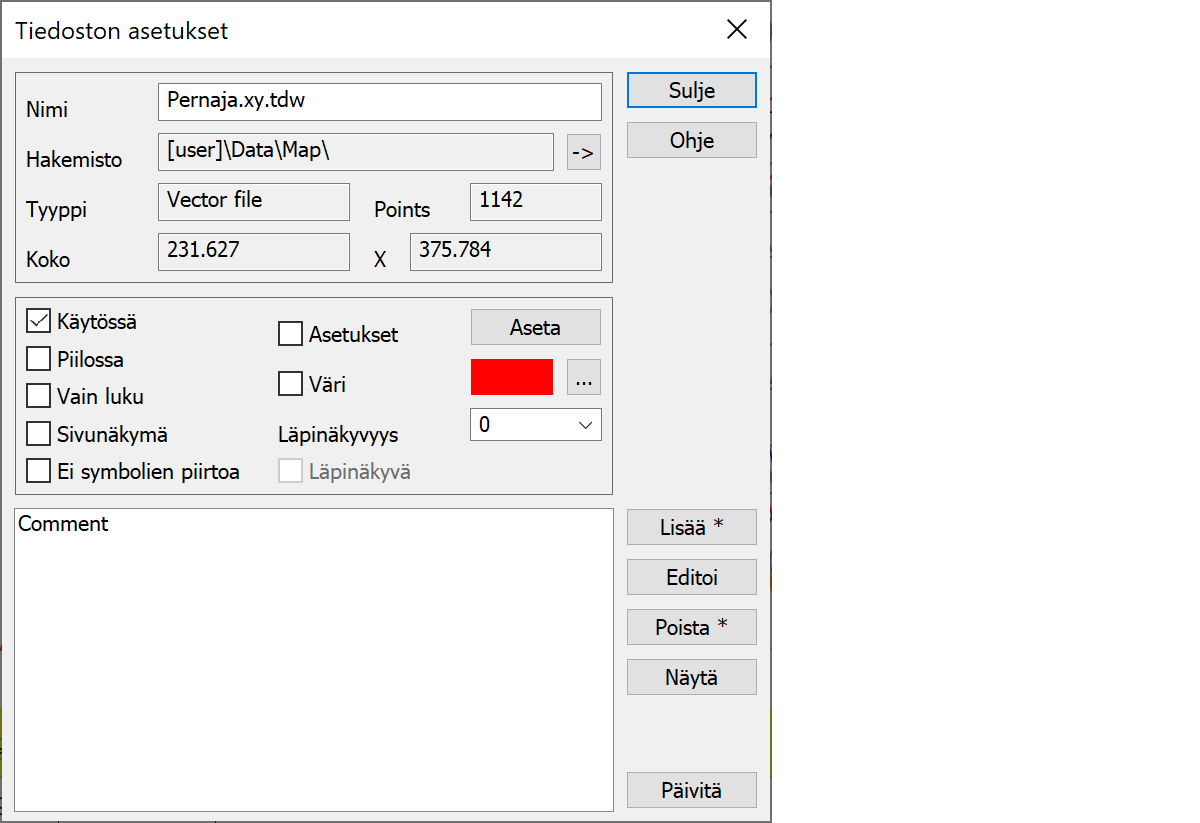
Task: Enable the Väri checkbox
Action: 290,383
